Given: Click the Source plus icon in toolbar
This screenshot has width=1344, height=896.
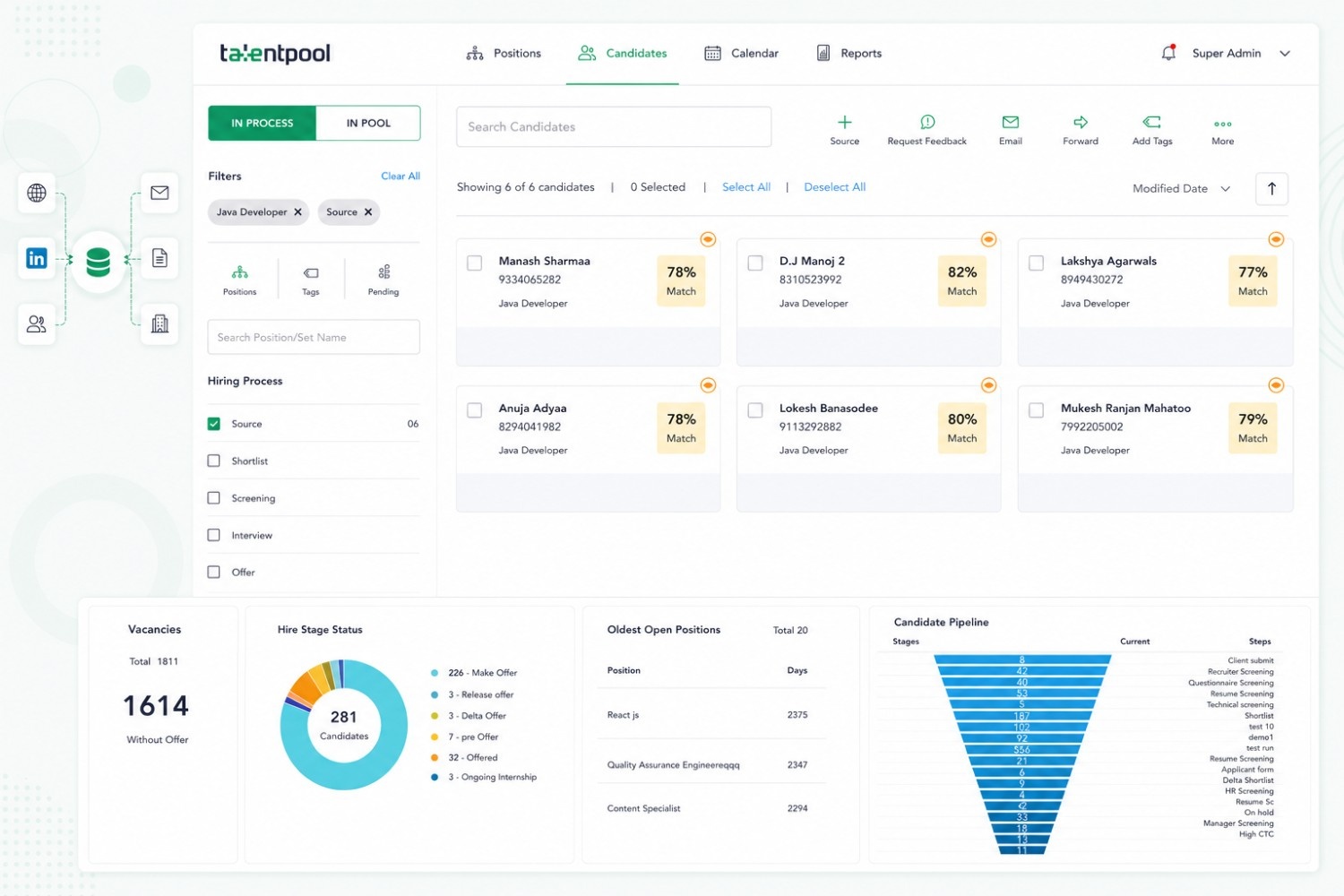Looking at the screenshot, I should click(844, 122).
